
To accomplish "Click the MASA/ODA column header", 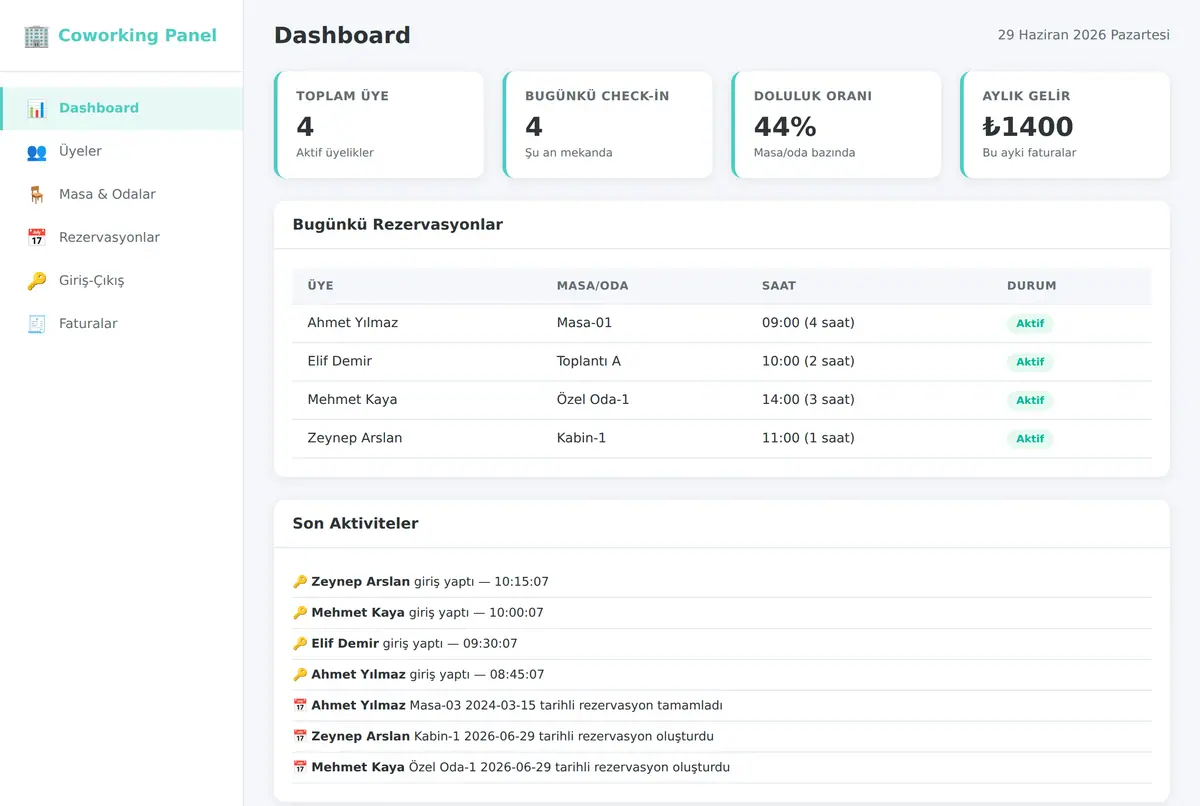I will click(593, 286).
